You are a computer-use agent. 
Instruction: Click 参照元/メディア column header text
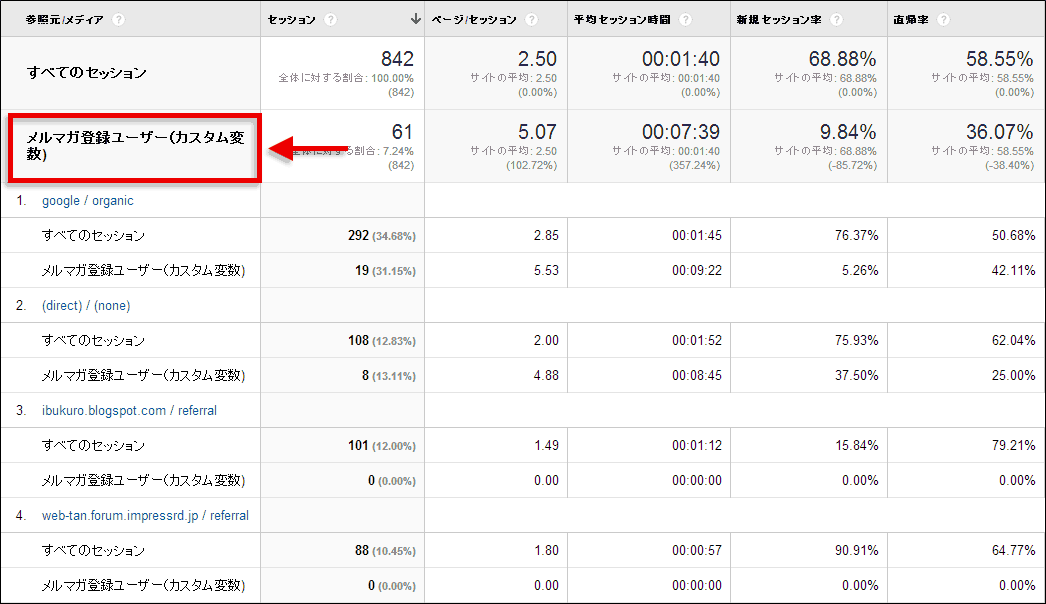pyautogui.click(x=65, y=20)
